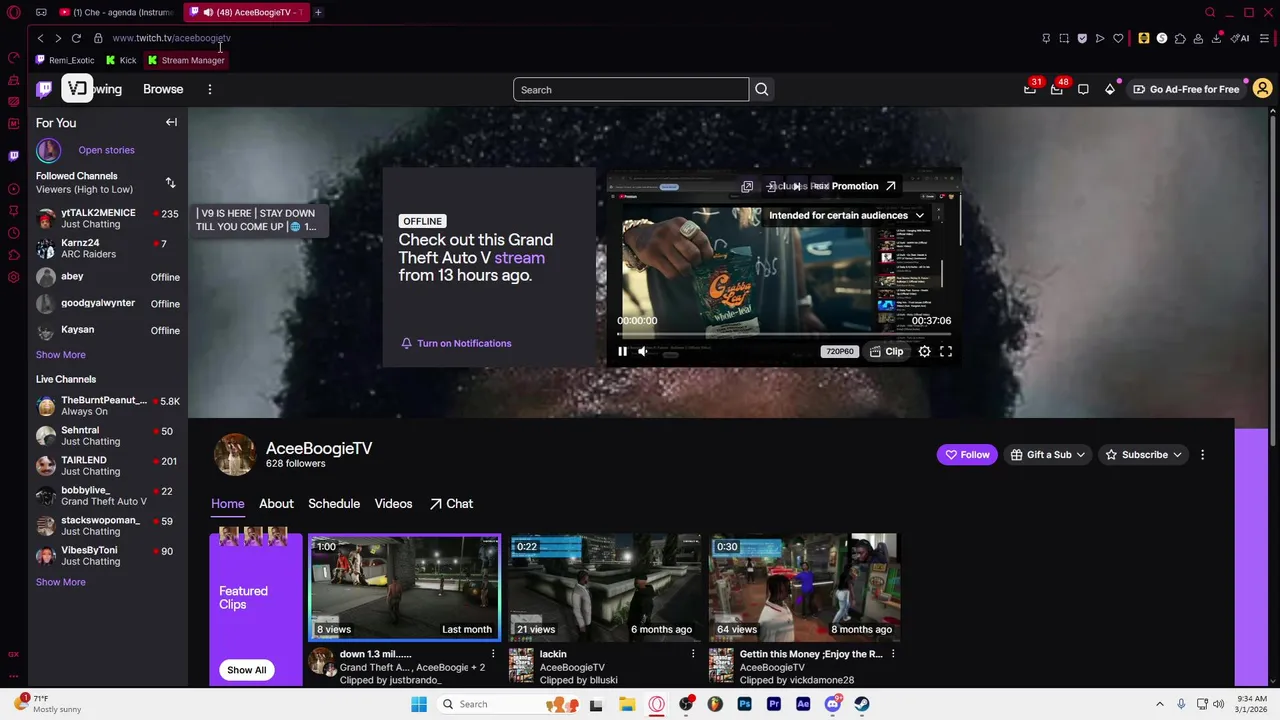This screenshot has width=1280, height=720.
Task: Open player settings gear icon
Action: click(x=925, y=351)
